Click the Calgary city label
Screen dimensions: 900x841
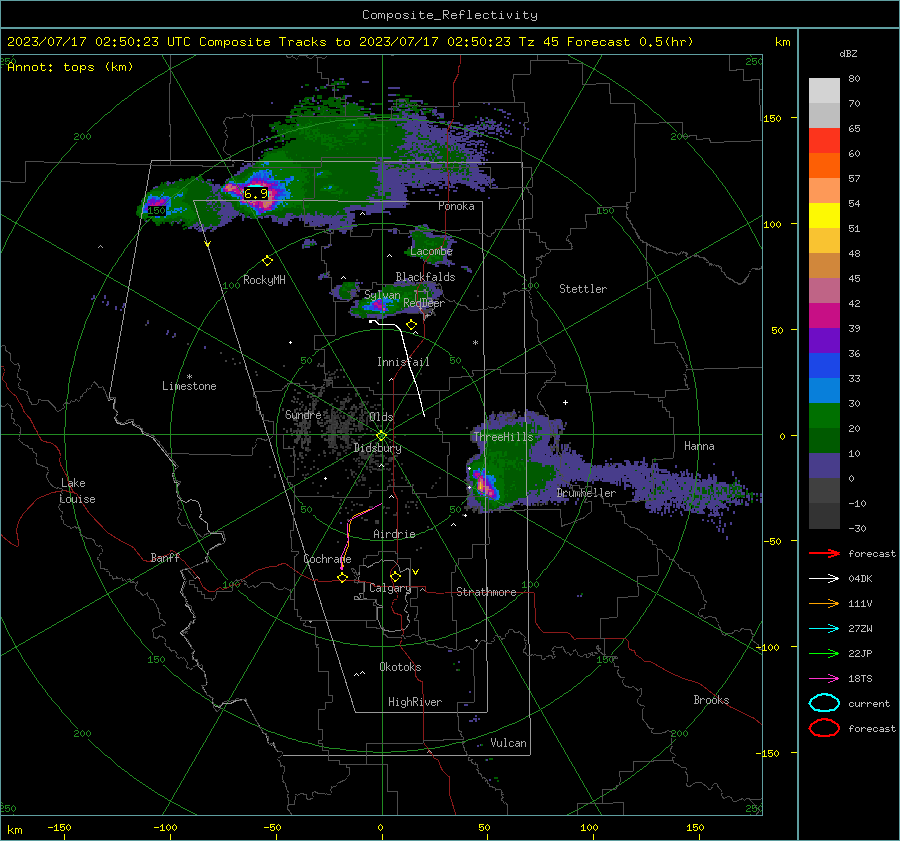390,588
